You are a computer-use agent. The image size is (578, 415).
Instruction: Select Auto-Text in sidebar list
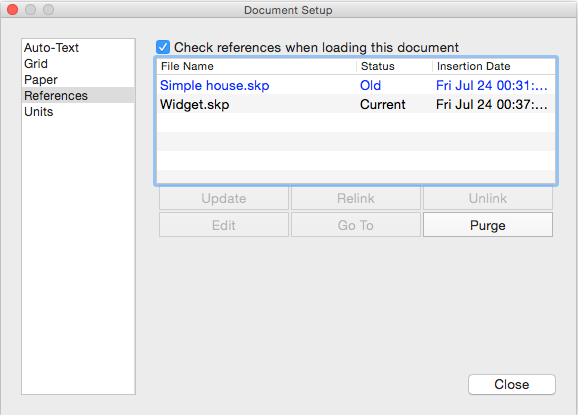pyautogui.click(x=78, y=48)
